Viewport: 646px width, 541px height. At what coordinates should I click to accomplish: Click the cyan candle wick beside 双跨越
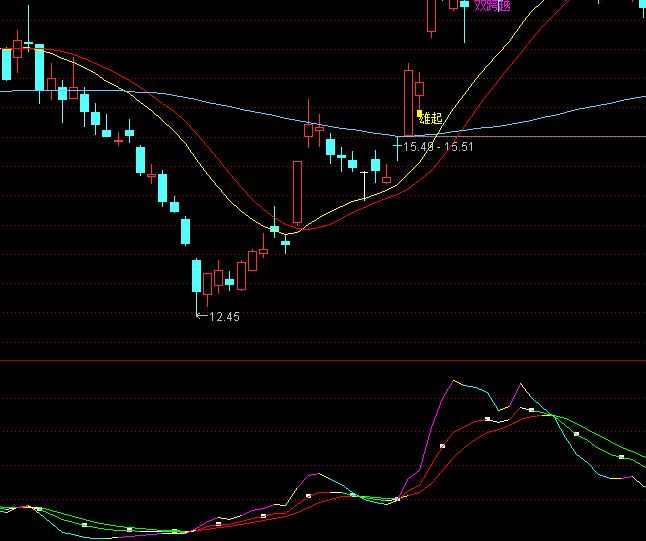(465, 22)
